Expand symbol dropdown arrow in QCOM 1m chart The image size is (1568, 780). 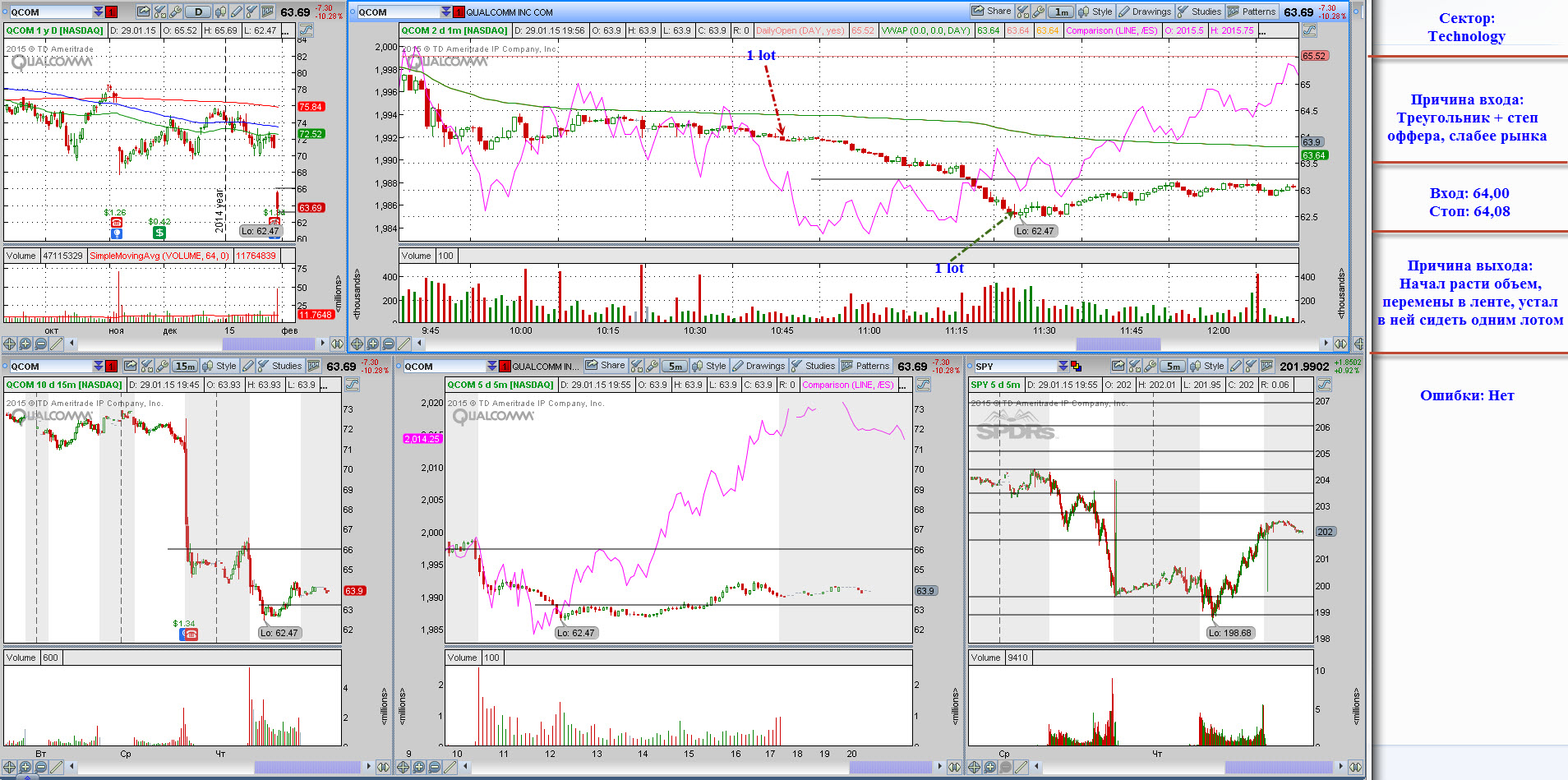click(446, 12)
